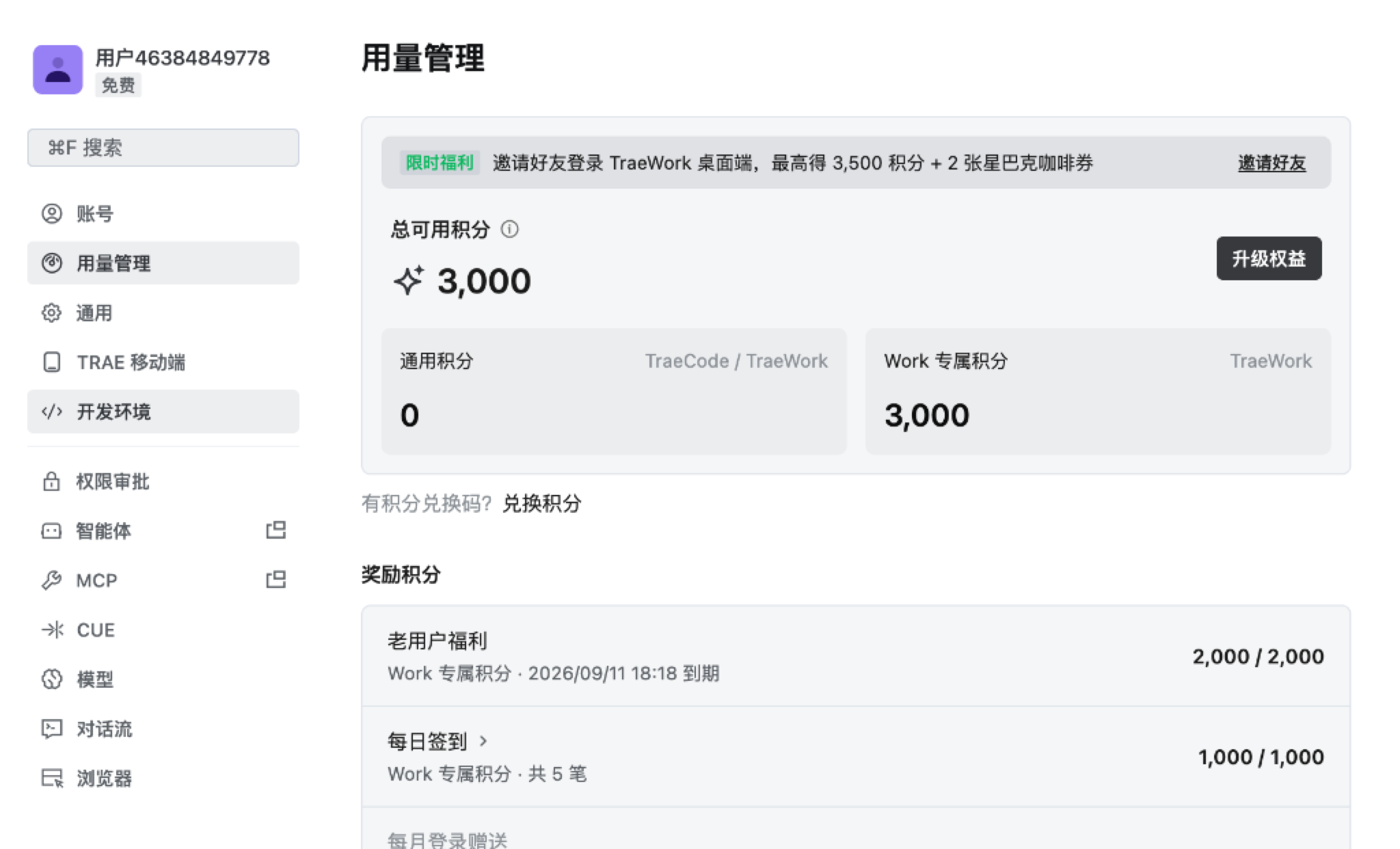
Task: Click username 用户46384849778
Action: [x=183, y=58]
